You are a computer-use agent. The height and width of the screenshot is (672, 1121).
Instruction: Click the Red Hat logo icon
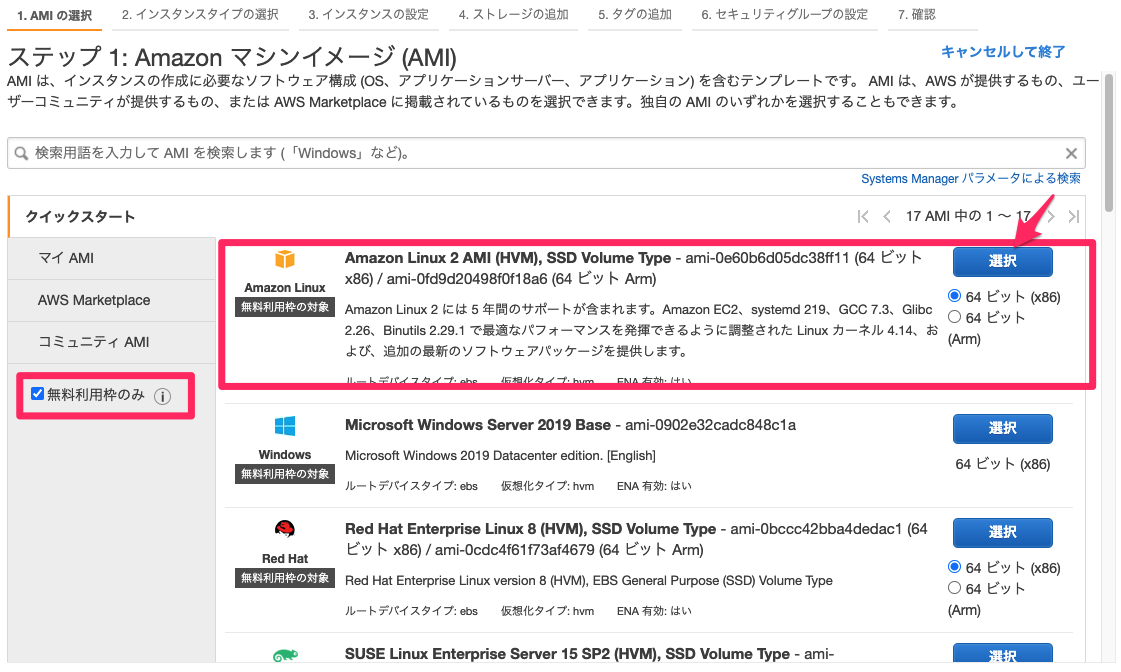[x=285, y=529]
